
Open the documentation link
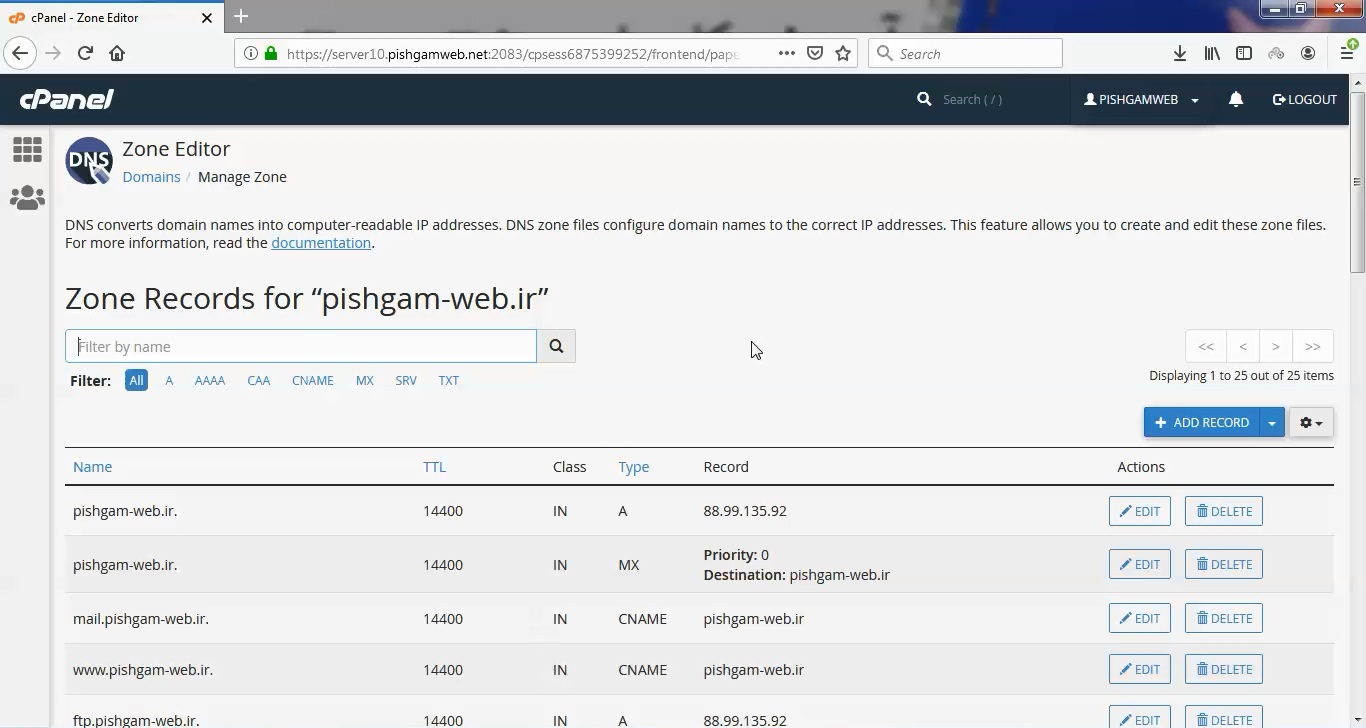click(x=321, y=242)
